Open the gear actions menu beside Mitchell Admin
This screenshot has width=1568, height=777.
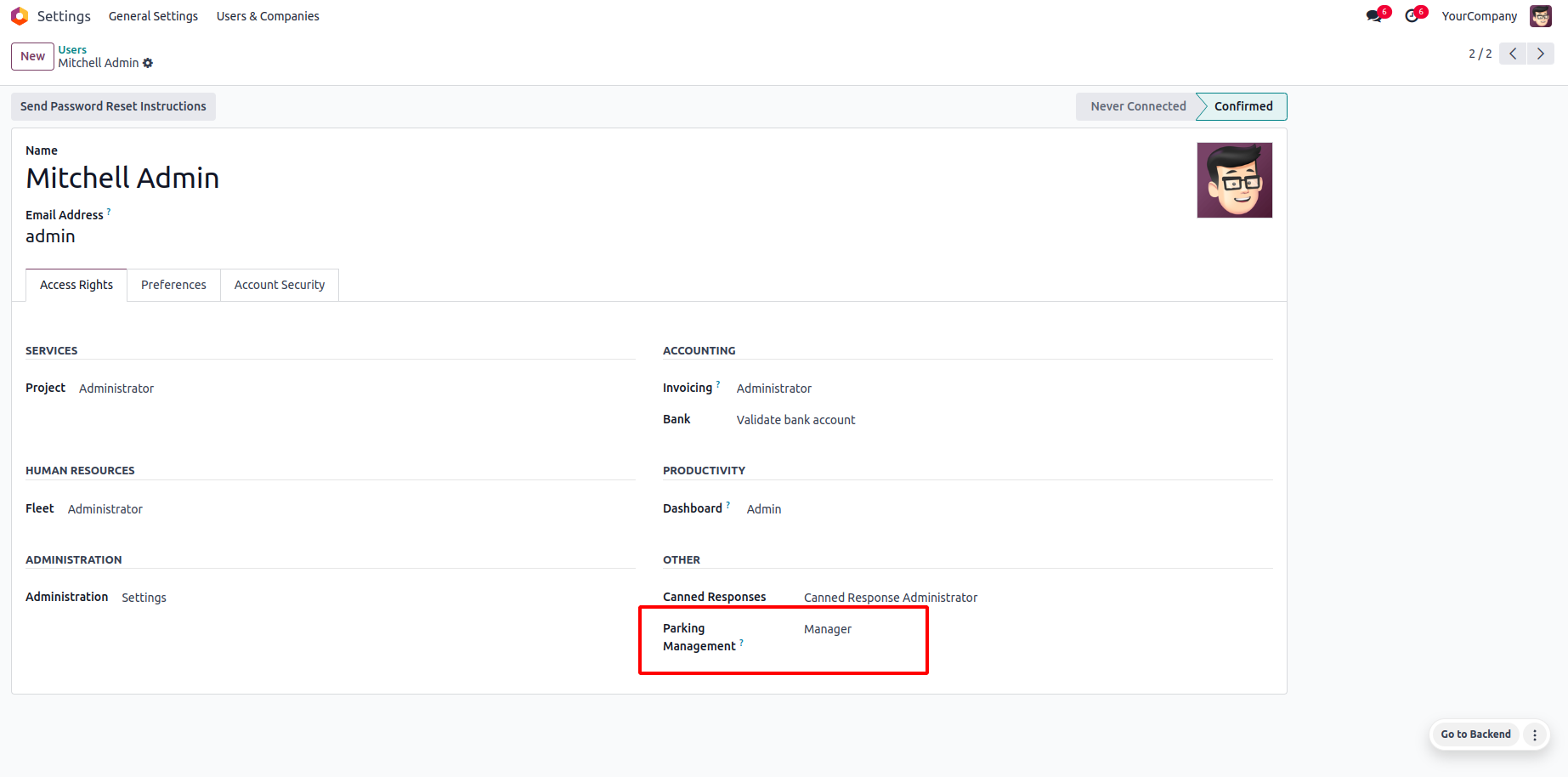(148, 63)
